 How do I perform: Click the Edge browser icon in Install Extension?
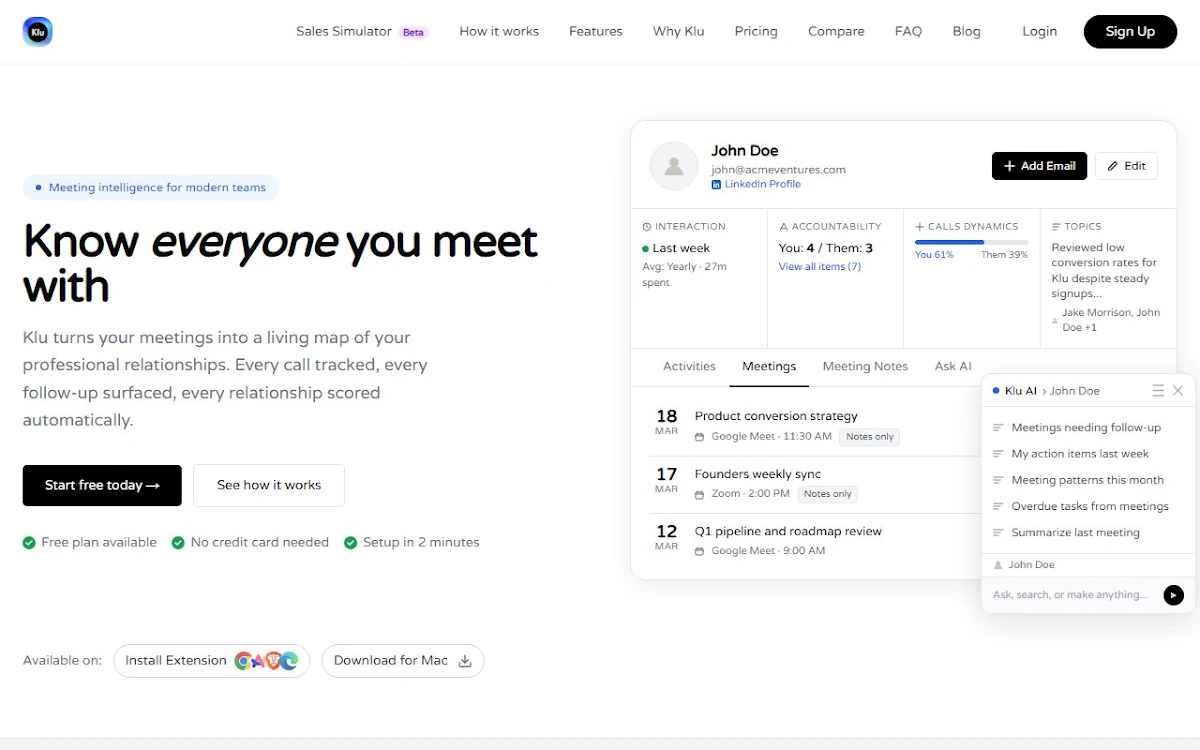pos(289,661)
